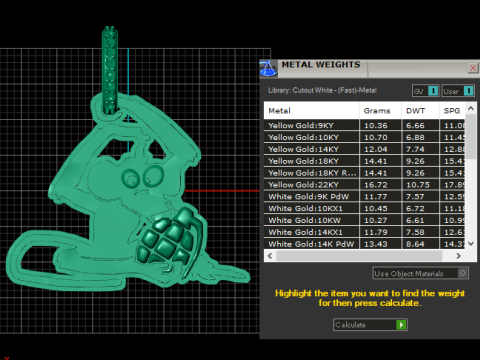Select the Yellow Gold:10KY row
The width and height of the screenshot is (480, 360).
click(365, 137)
